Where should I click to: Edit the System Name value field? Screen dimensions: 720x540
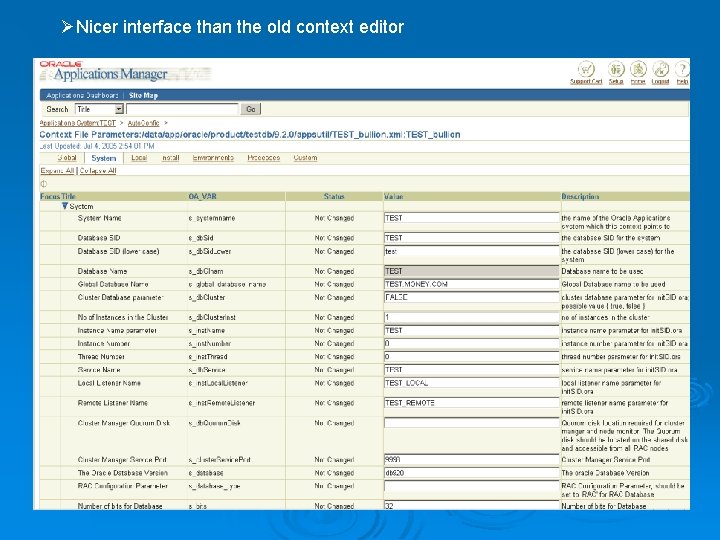[x=471, y=218]
